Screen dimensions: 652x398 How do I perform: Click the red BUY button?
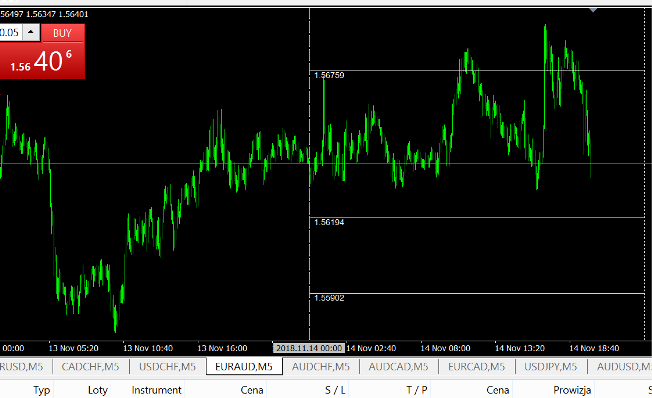point(63,33)
